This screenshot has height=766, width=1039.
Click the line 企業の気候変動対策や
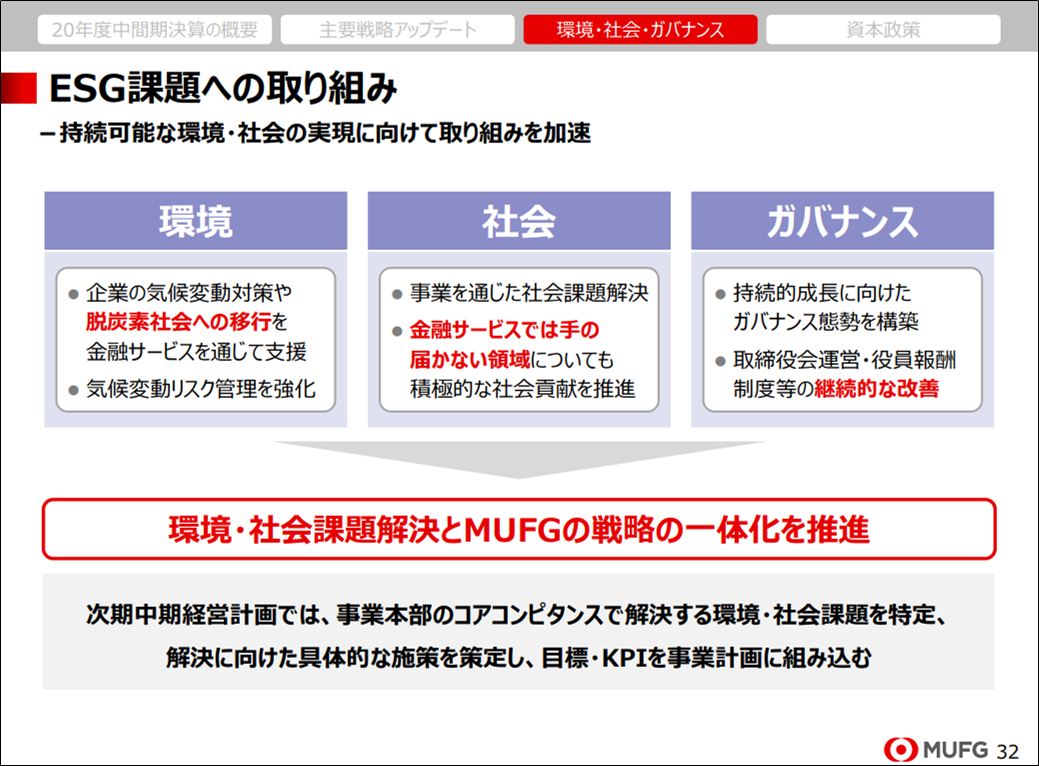click(189, 293)
